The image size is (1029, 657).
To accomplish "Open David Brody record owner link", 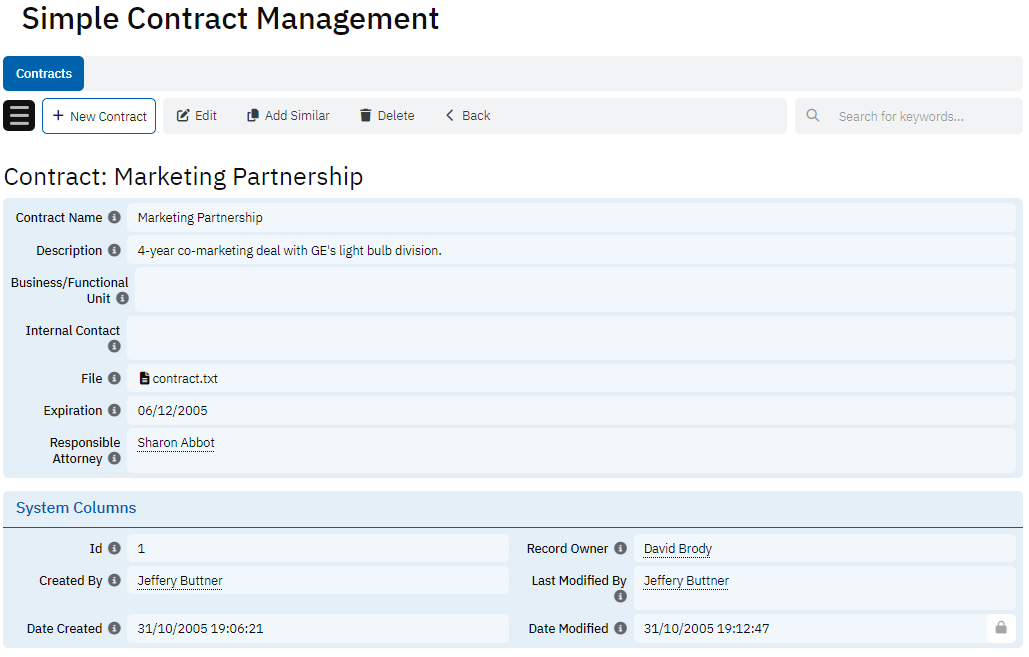I will tap(677, 549).
